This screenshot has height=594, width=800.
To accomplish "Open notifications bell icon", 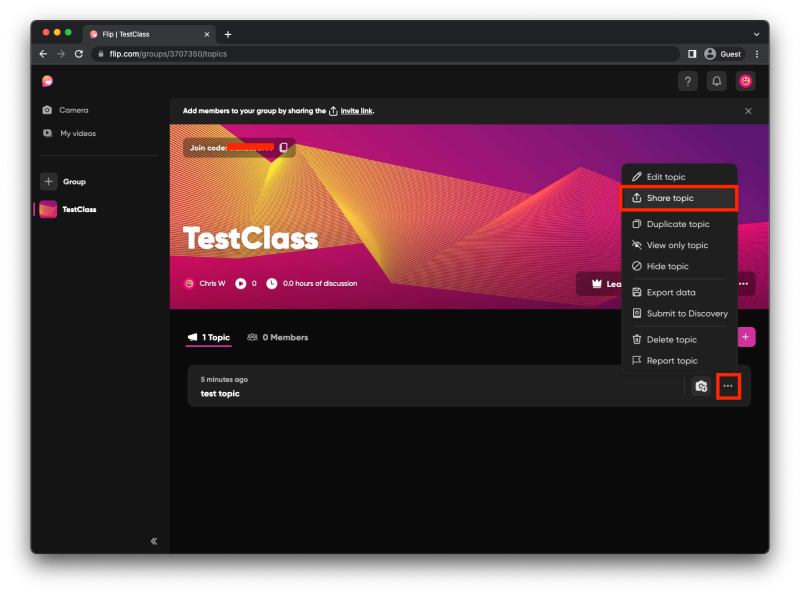I will coord(716,82).
